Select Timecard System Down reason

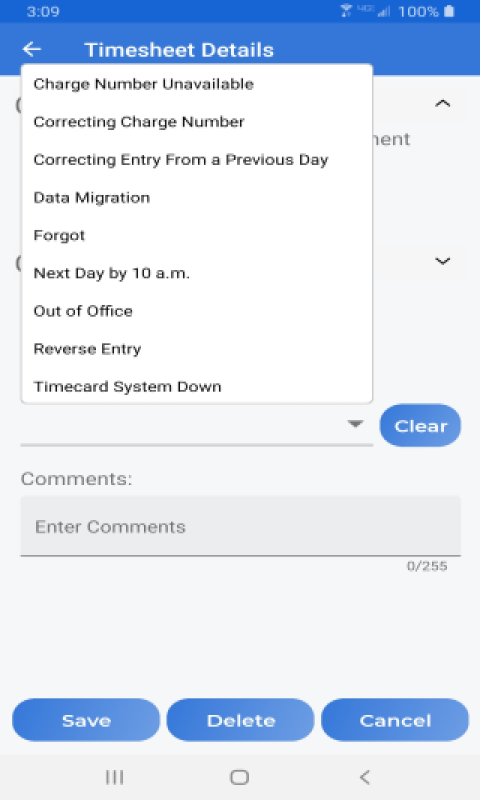pos(196,386)
